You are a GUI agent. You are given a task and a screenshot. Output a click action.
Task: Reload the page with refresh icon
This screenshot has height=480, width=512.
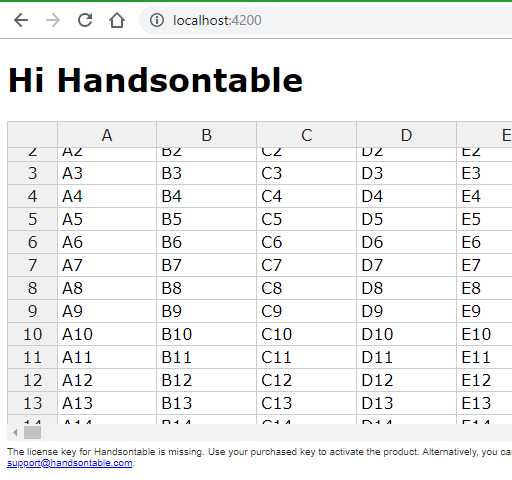point(85,20)
